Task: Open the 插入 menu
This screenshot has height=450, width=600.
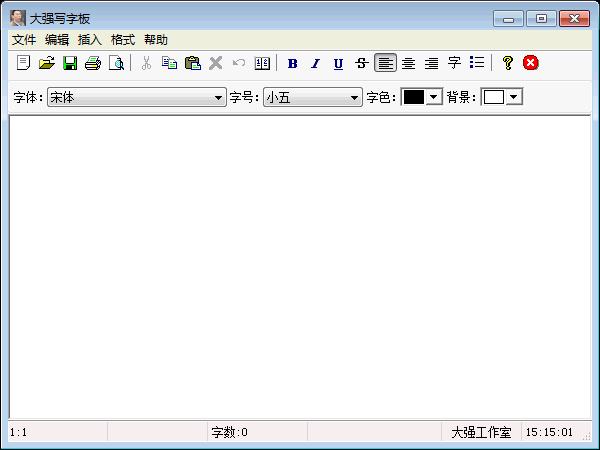Action: (90, 40)
